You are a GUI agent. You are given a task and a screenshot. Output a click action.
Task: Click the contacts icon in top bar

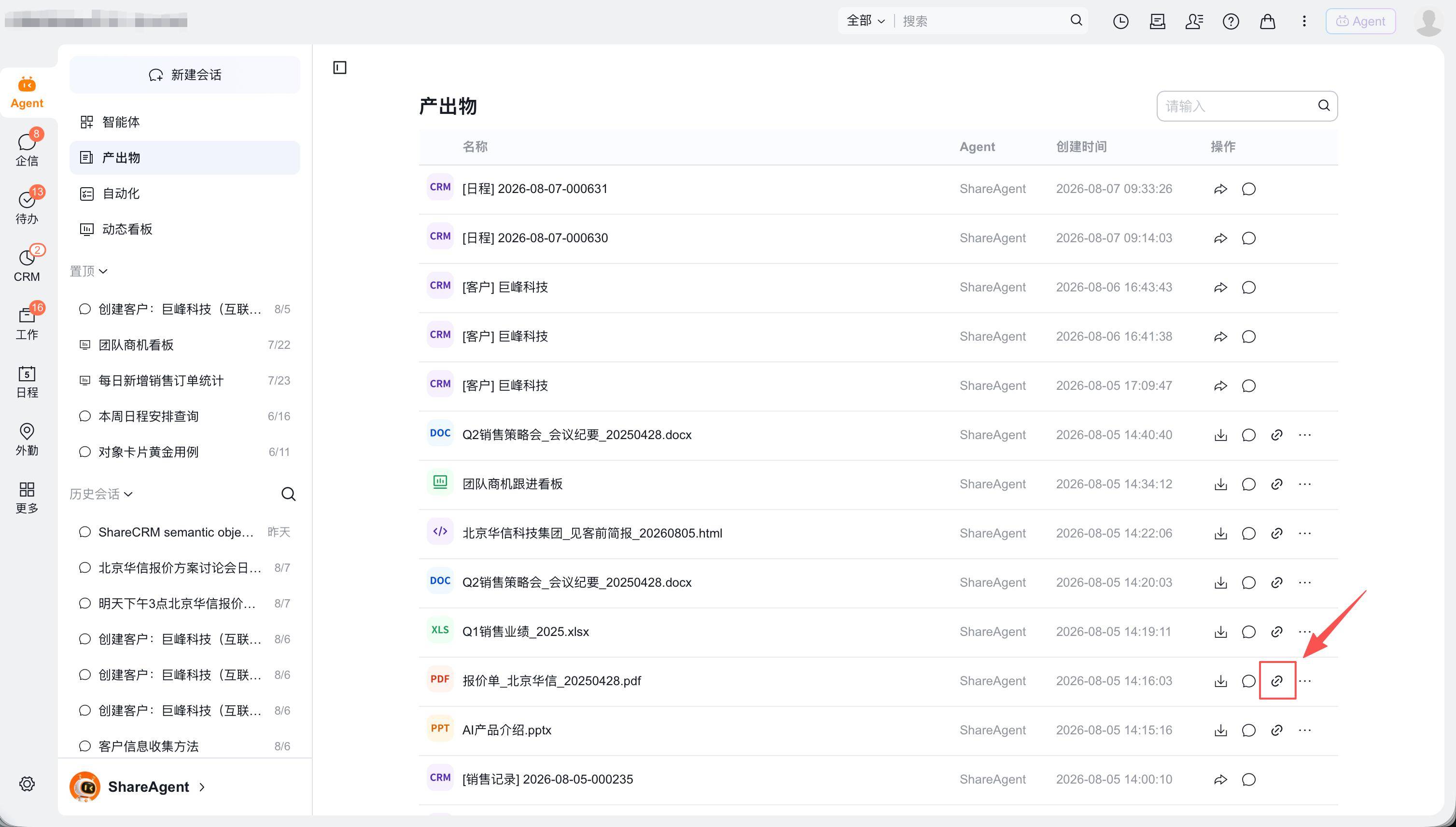1194,22
